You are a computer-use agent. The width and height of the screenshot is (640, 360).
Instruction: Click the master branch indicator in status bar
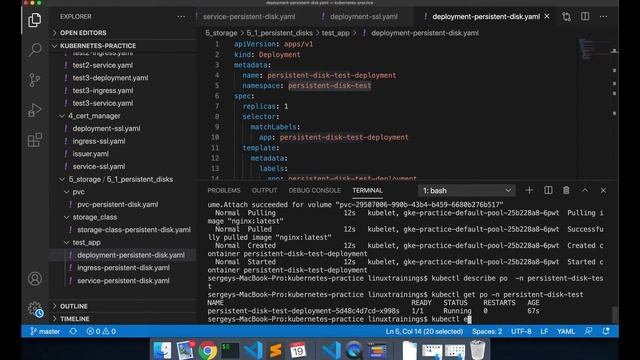pos(45,331)
